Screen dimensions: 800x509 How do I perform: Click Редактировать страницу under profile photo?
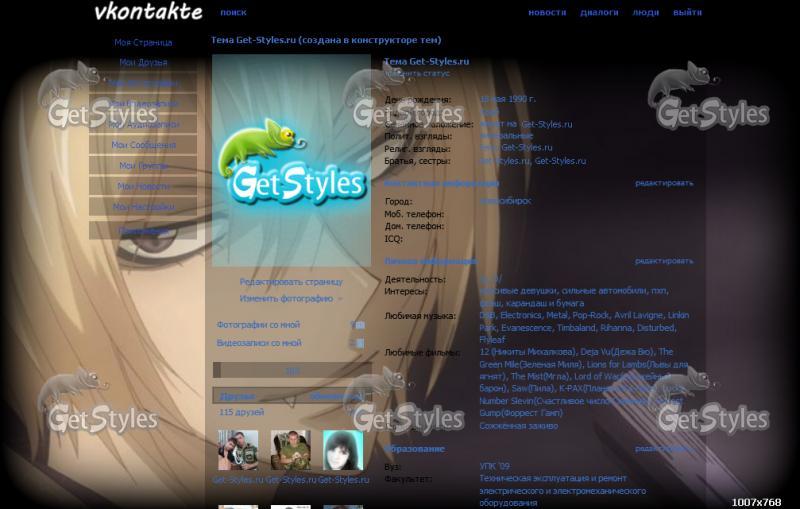(x=290, y=282)
